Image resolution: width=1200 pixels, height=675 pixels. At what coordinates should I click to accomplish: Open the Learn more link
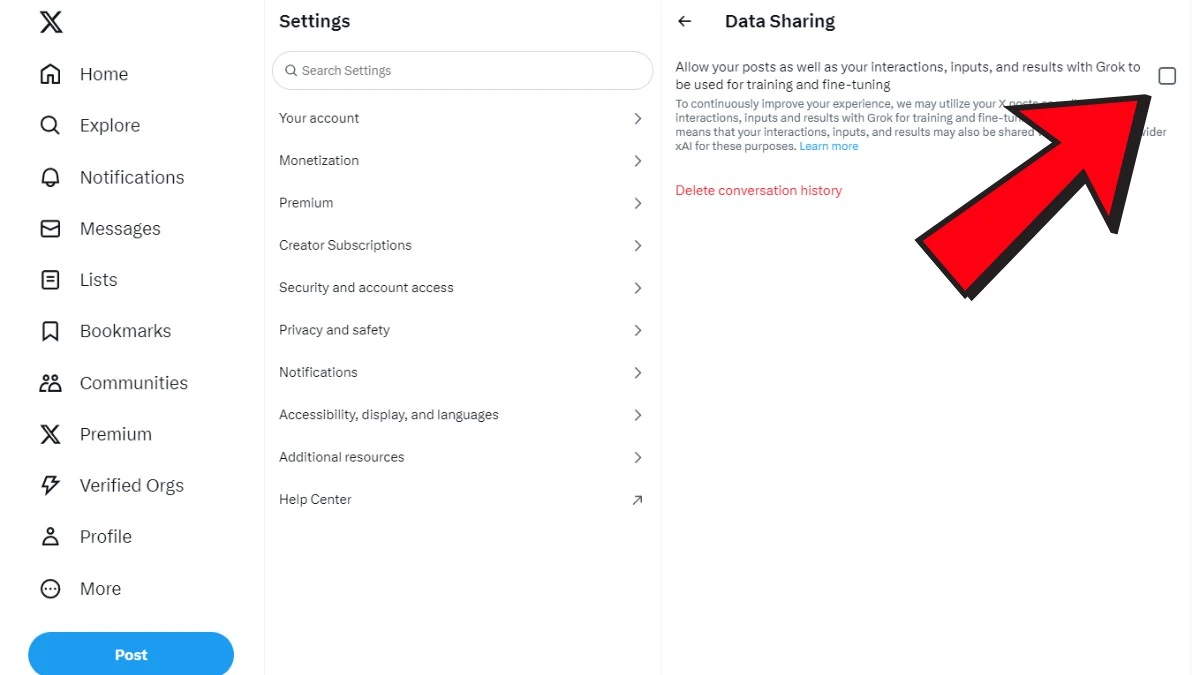click(x=829, y=146)
